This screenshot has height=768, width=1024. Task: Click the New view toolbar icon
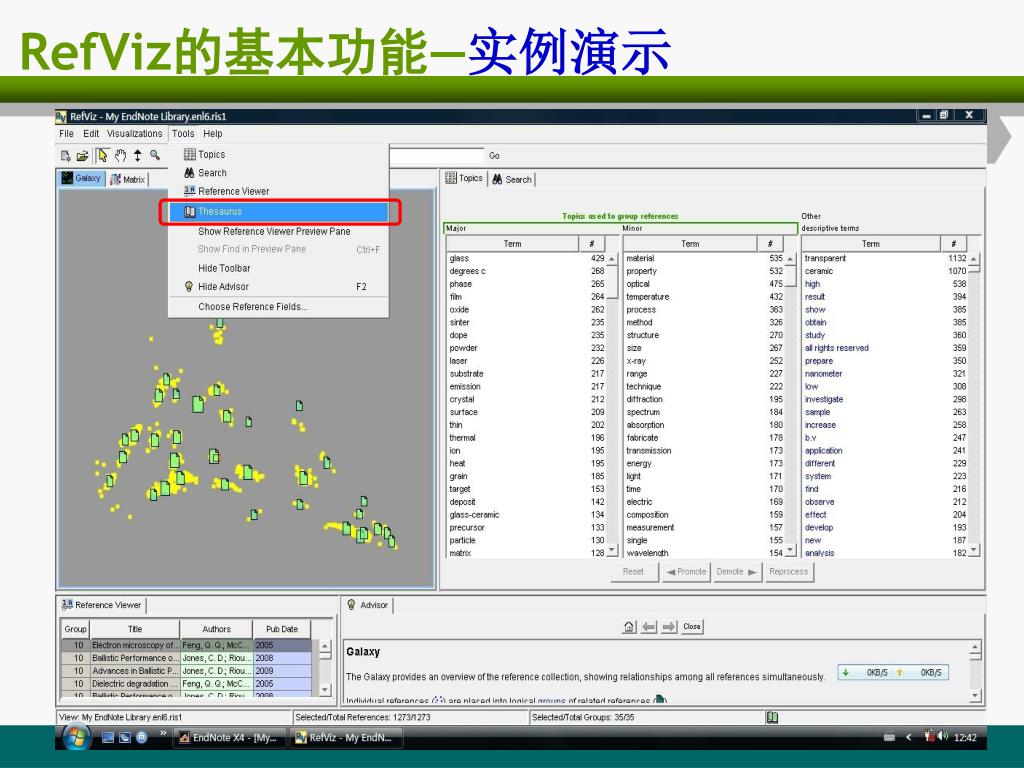click(x=65, y=155)
